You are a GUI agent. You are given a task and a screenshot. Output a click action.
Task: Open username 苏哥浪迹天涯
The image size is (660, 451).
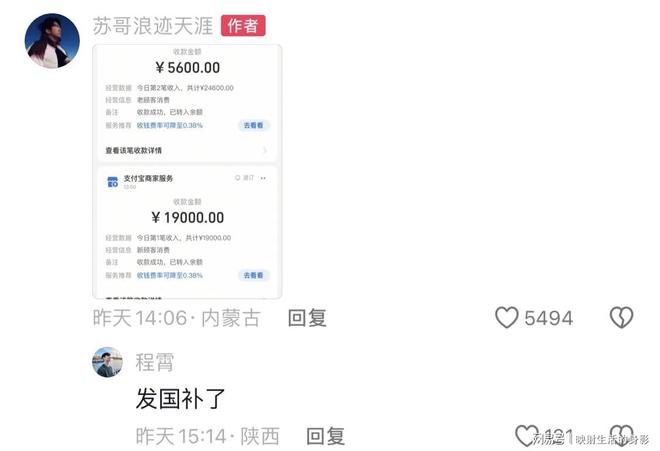[x=153, y=26]
